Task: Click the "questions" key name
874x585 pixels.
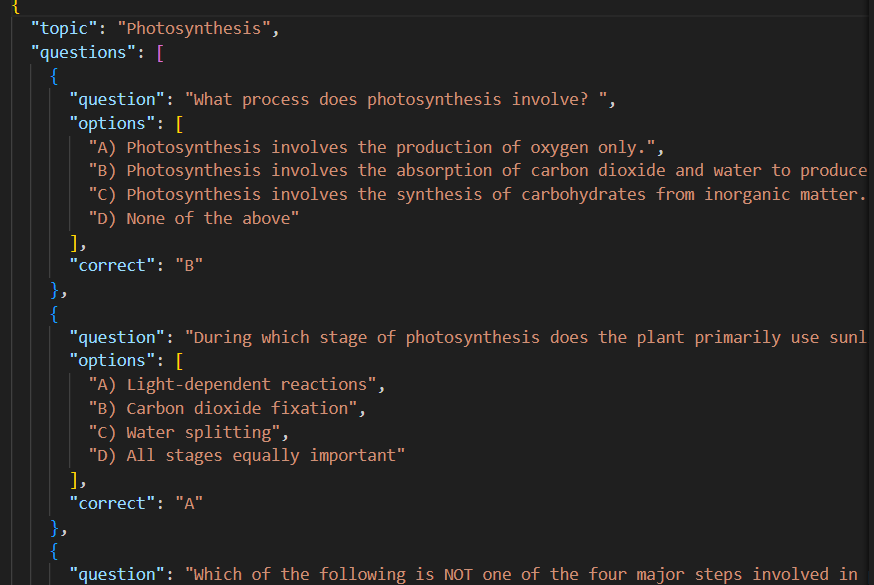Action: 83,52
